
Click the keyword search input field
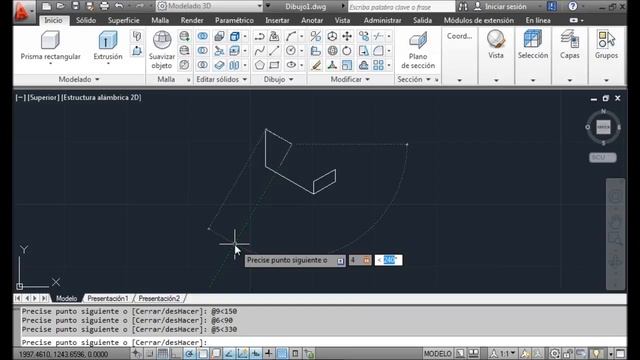tap(401, 7)
